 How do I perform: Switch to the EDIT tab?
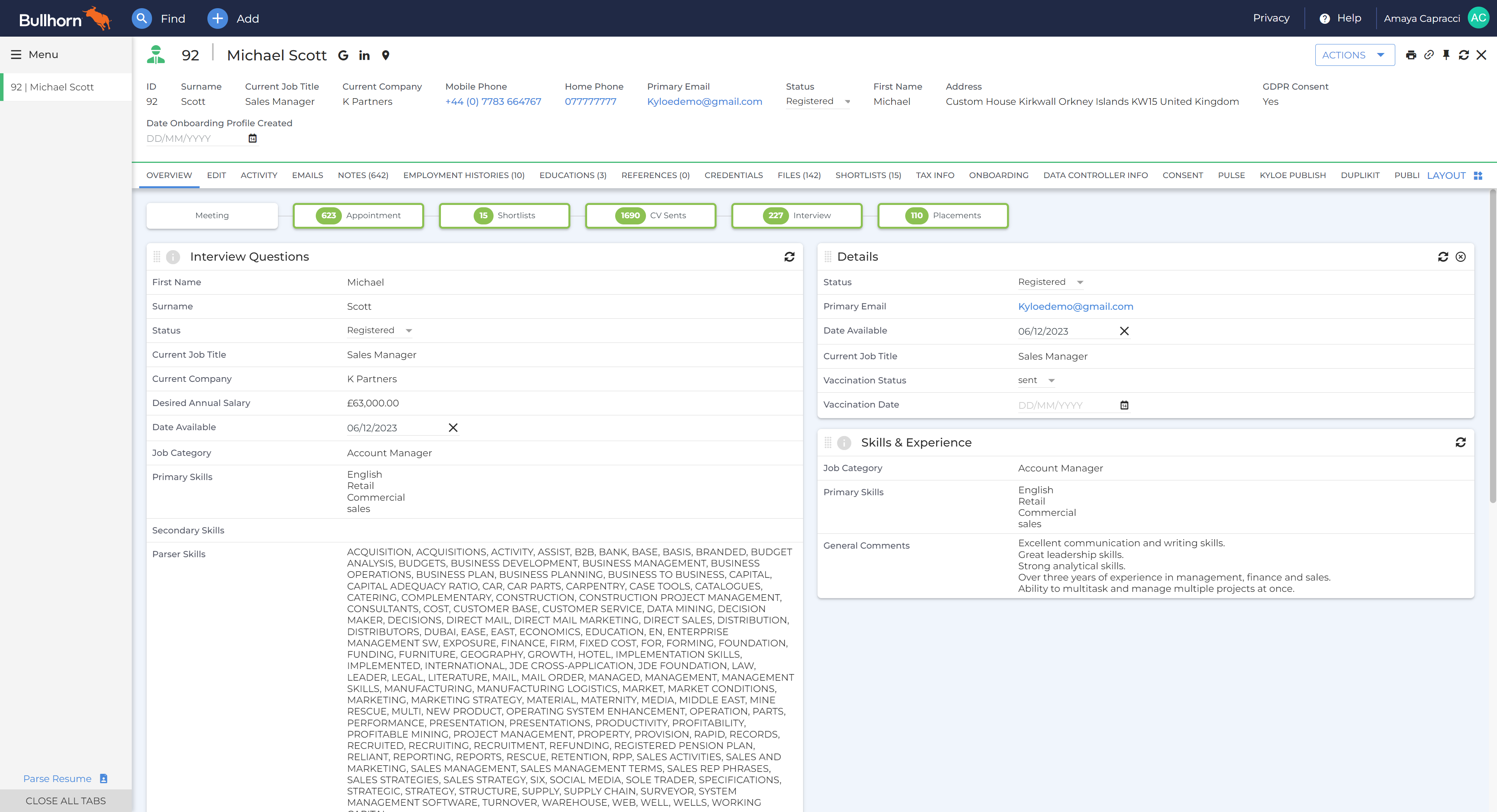(216, 175)
